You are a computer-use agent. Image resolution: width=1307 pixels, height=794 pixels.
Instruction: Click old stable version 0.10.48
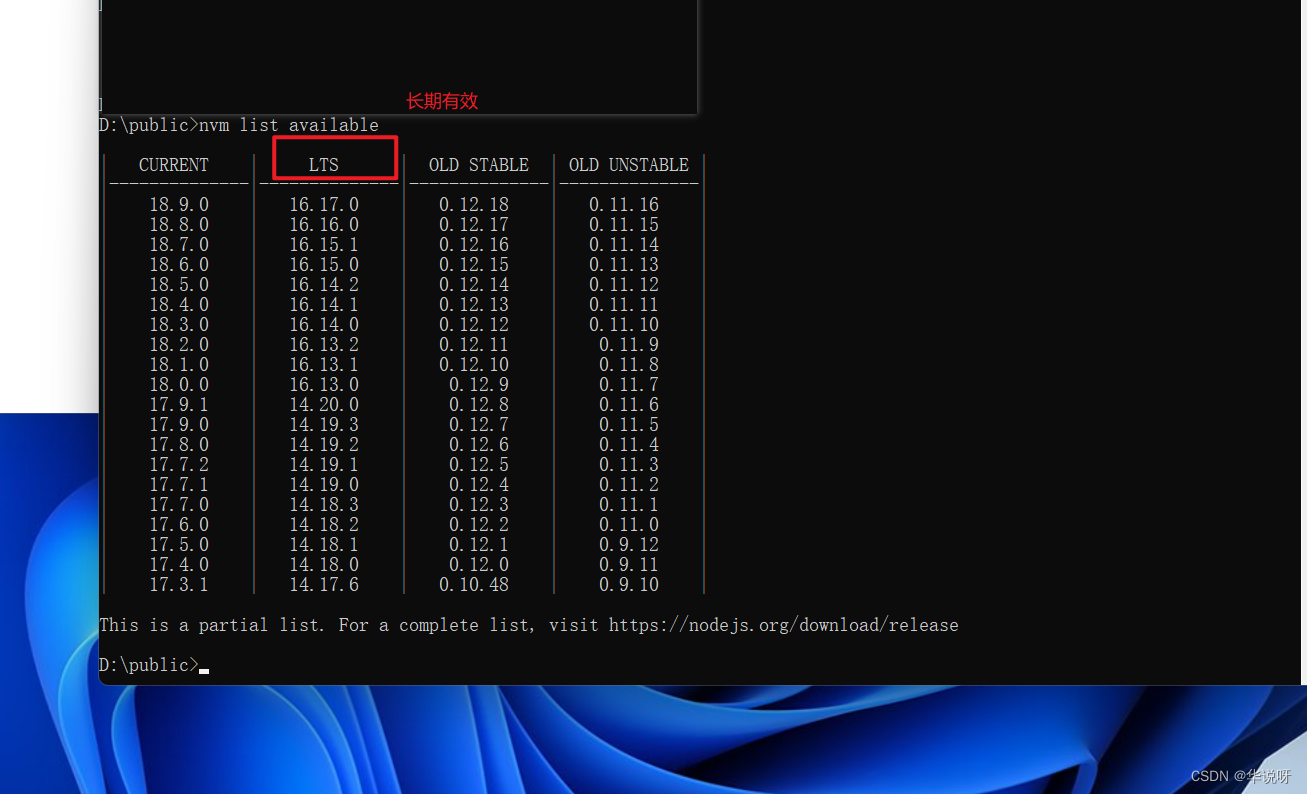(474, 585)
